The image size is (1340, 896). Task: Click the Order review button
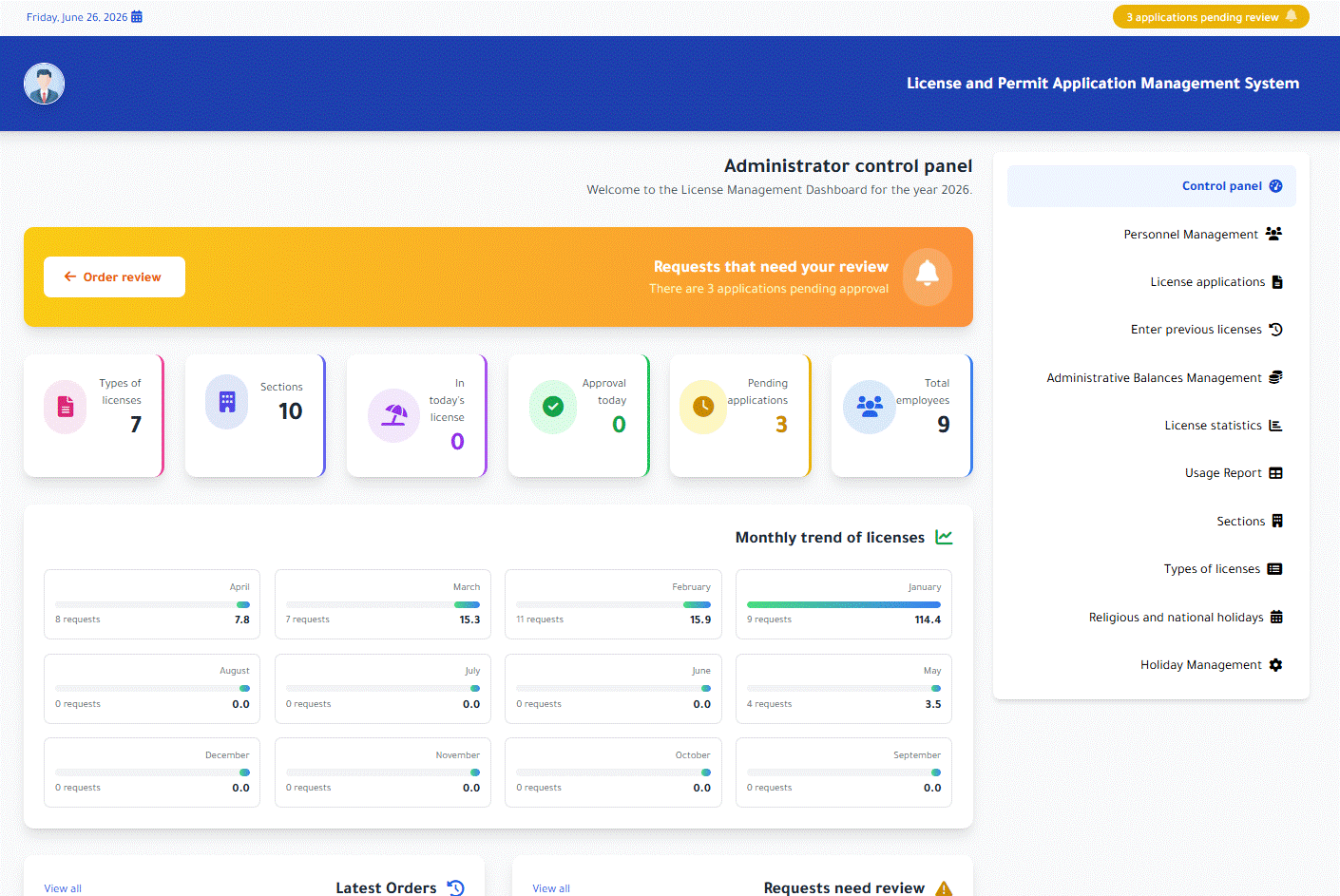coord(114,276)
